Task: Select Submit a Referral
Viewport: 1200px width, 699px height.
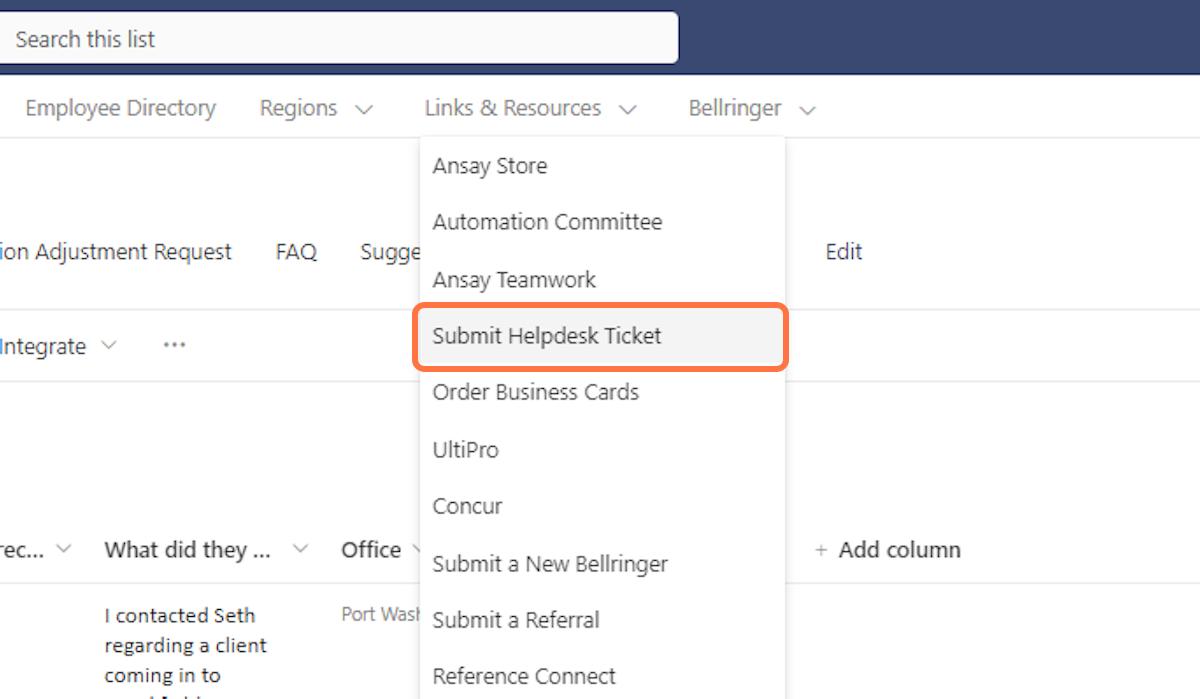Action: [x=516, y=620]
